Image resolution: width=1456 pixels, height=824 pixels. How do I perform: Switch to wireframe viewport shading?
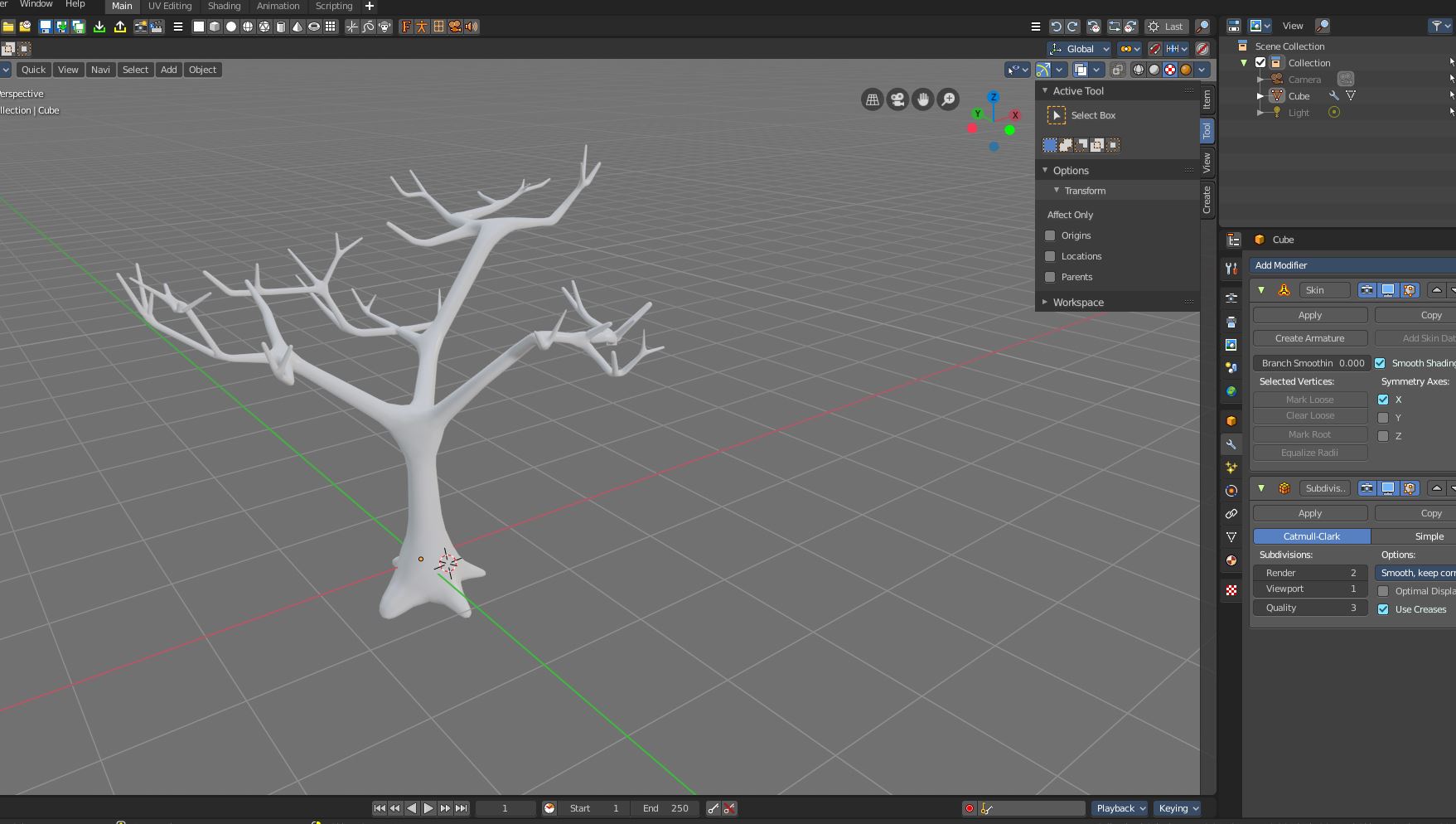pyautogui.click(x=1138, y=70)
